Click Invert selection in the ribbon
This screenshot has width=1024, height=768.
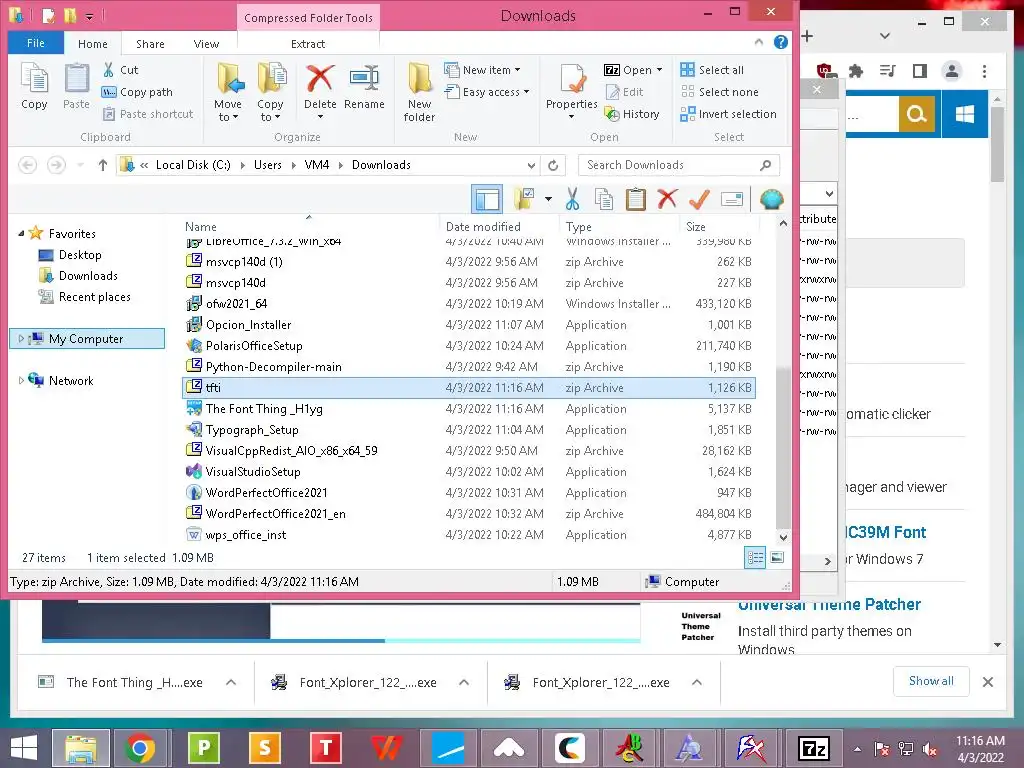point(728,114)
